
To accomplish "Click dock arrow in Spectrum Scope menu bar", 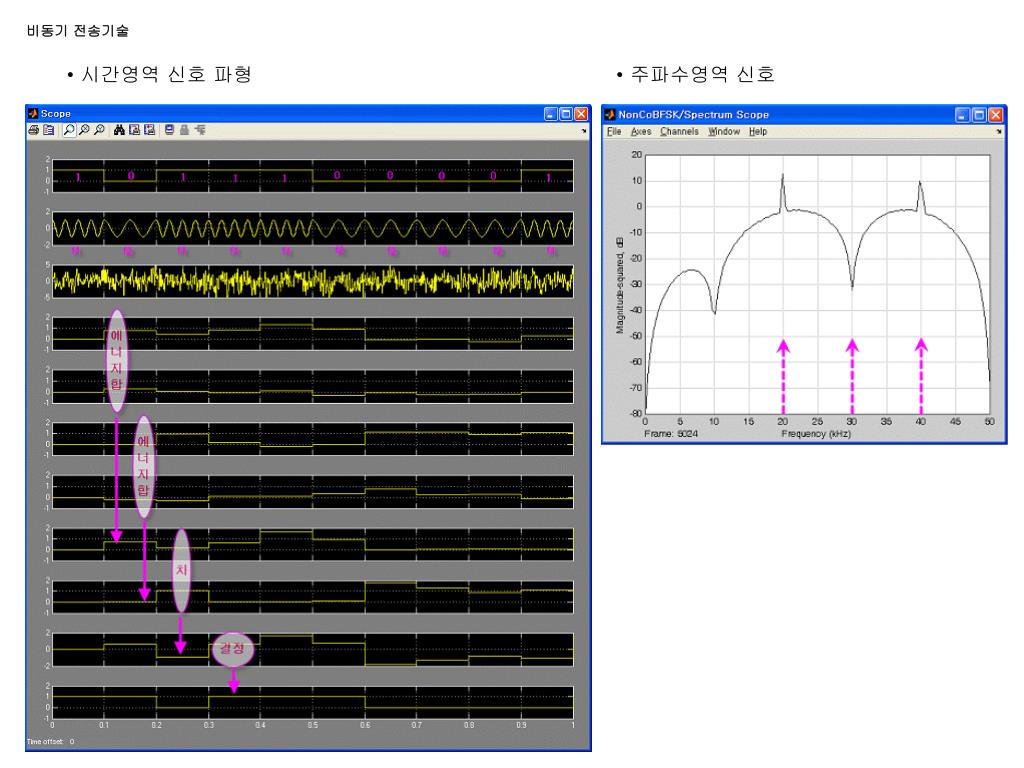I will click(999, 132).
